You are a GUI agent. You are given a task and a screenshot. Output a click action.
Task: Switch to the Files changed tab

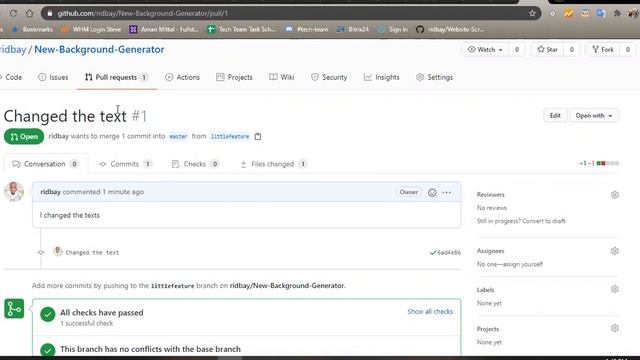[x=273, y=164]
